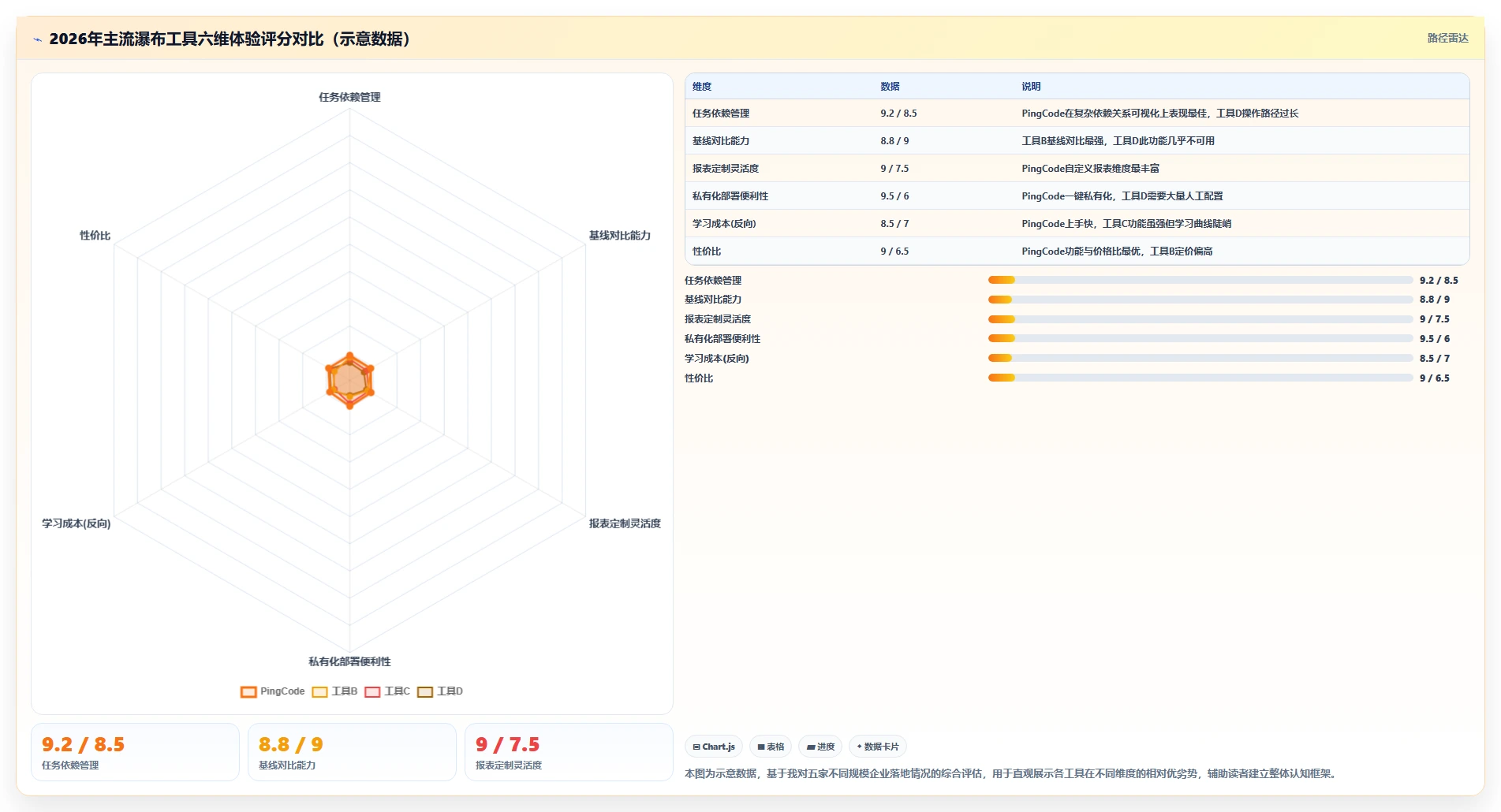Select table cell 学习成本(反向) in 维度 column

coord(724,224)
